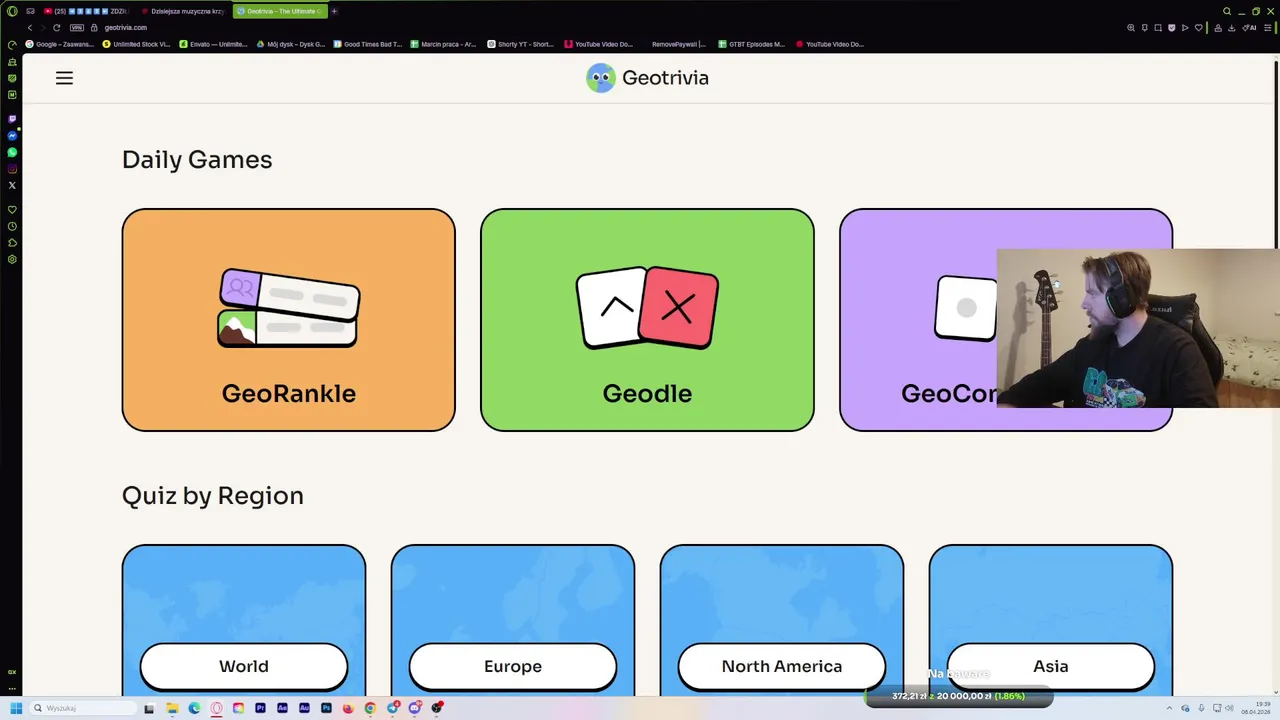
Task: Open Mój dysk bookmark
Action: pos(291,44)
